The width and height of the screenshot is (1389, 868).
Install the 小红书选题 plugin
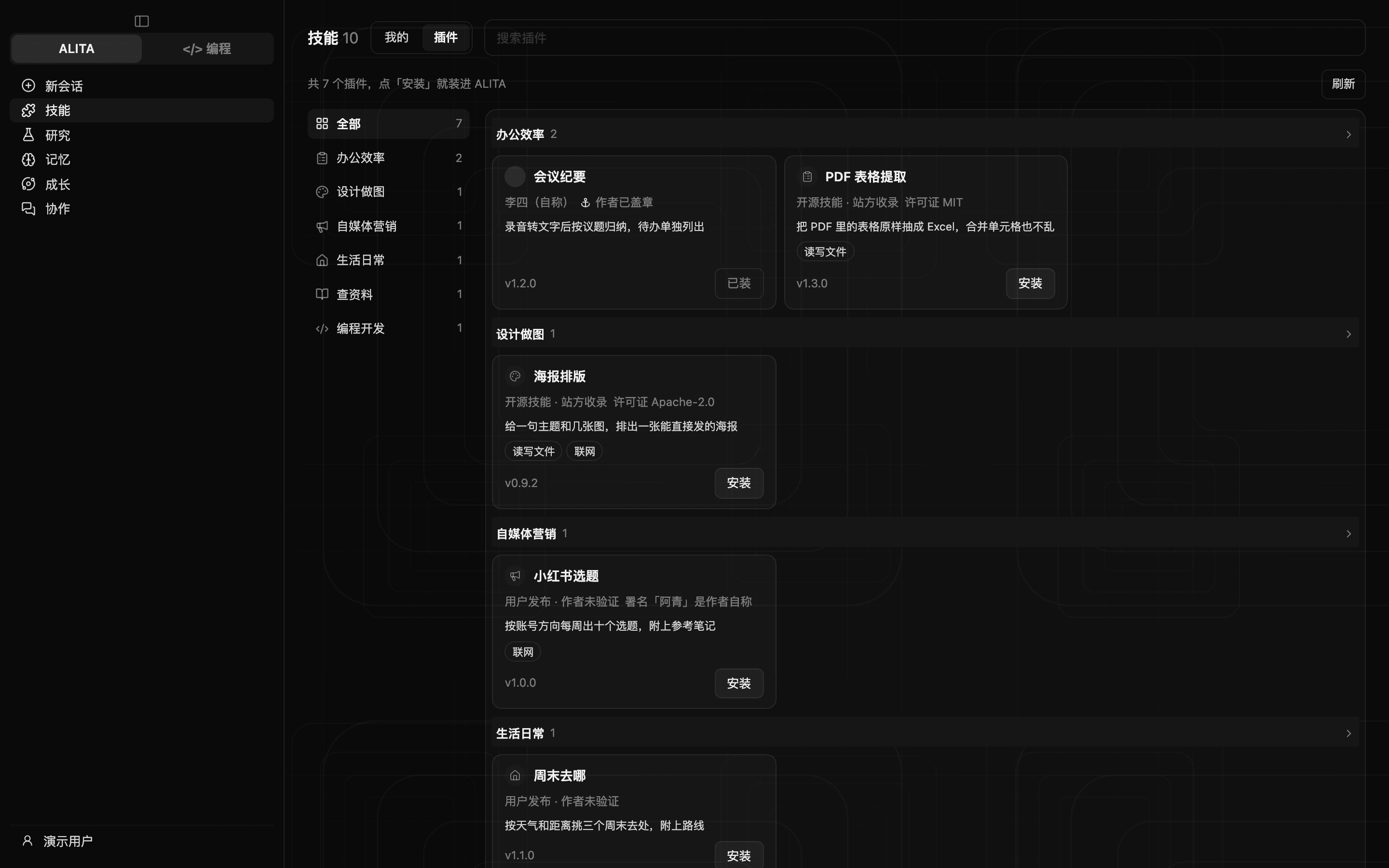point(739,683)
